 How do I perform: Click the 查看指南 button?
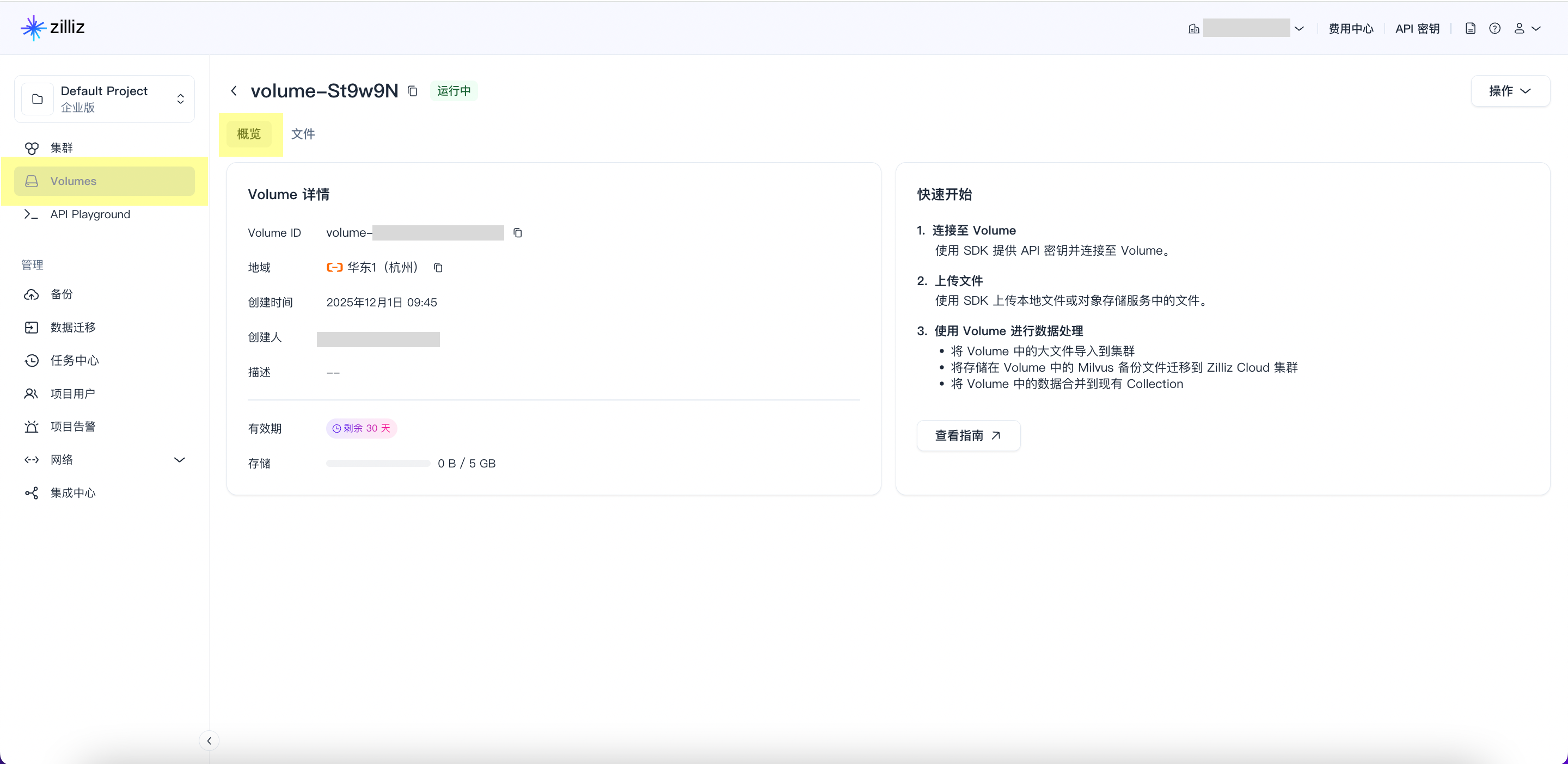968,435
